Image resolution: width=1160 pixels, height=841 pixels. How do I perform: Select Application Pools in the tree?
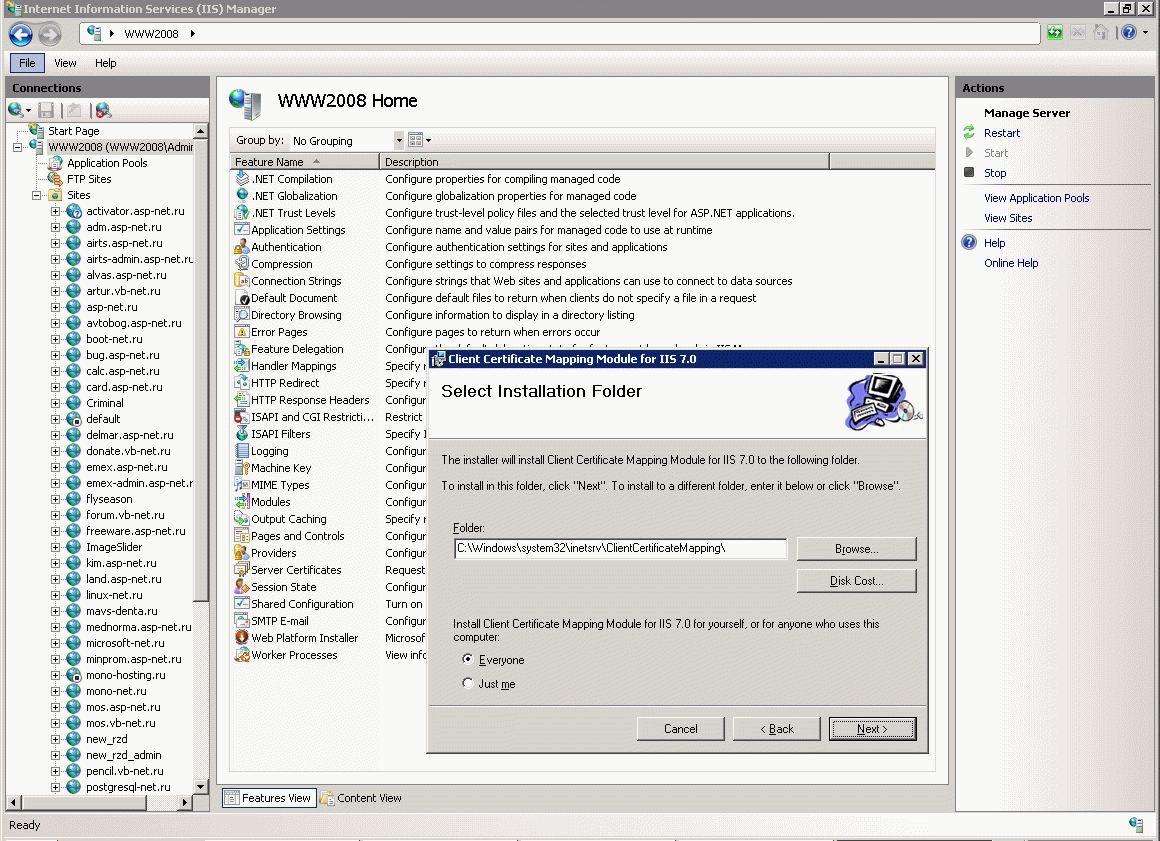[107, 163]
